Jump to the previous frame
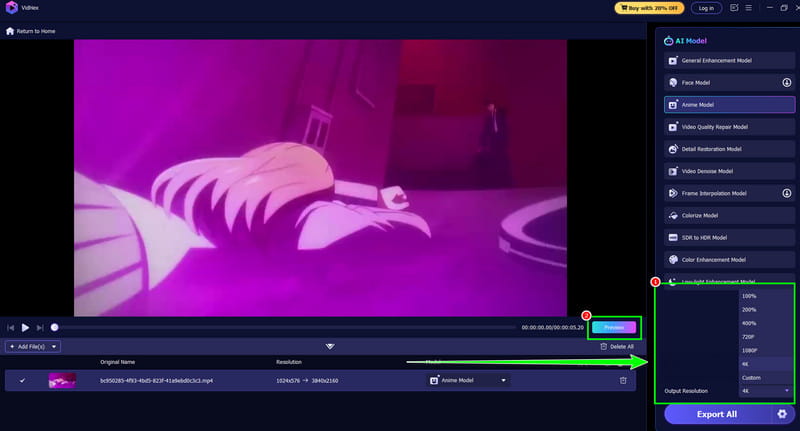800x431 pixels. click(x=11, y=327)
